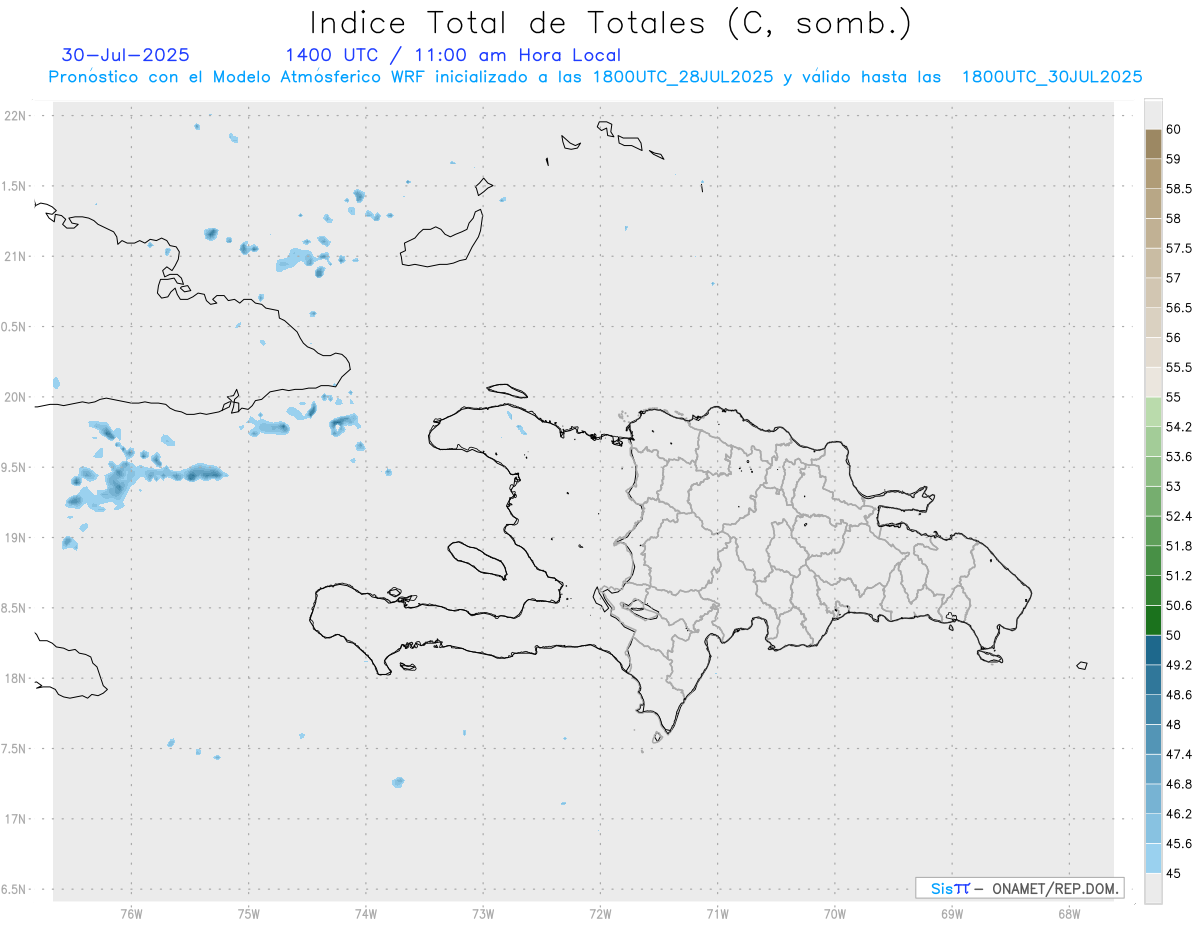Click the '47.4' colorbar label

point(1178,754)
